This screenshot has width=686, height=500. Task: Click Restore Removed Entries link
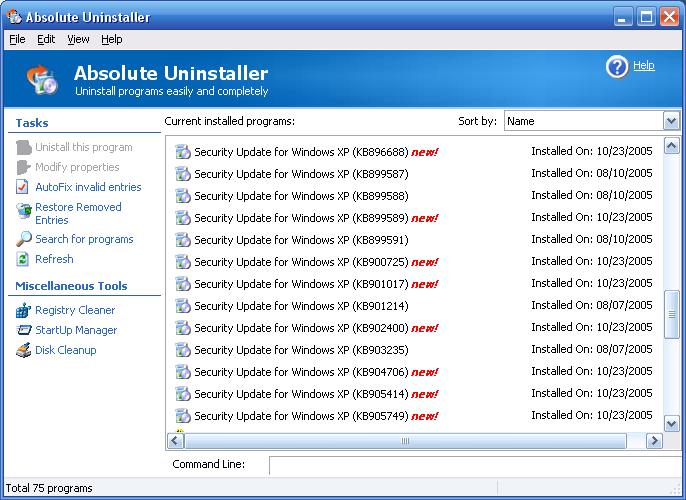pyautogui.click(x=78, y=213)
